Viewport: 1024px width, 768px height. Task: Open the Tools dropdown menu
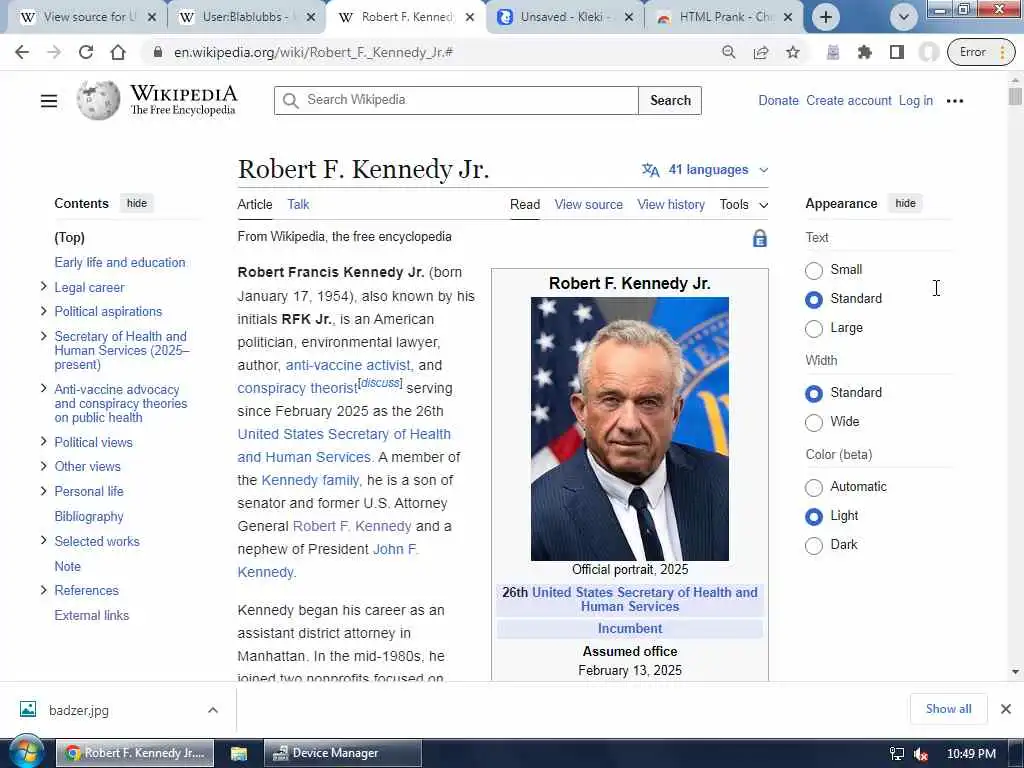(744, 204)
